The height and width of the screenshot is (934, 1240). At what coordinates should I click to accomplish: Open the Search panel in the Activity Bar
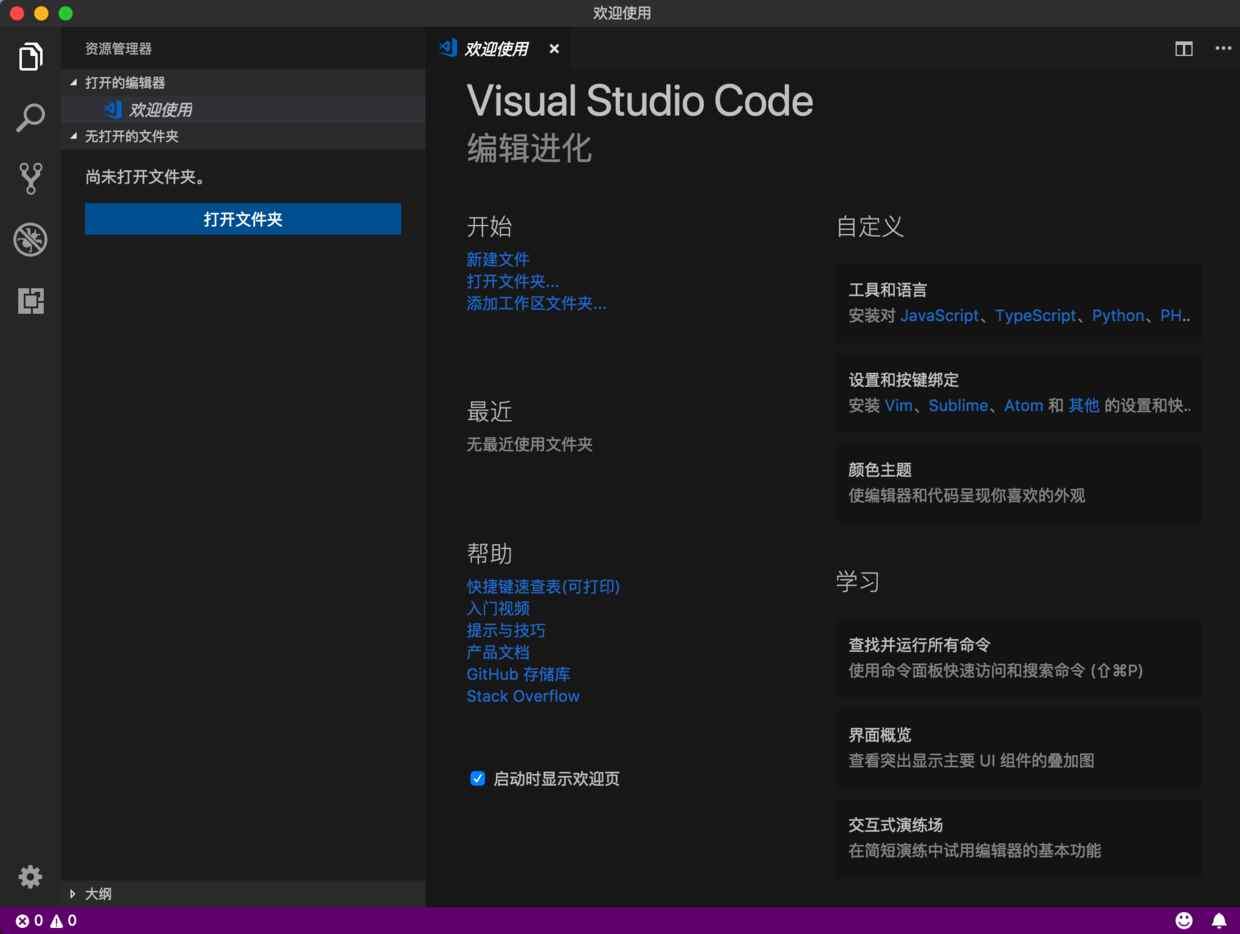(x=30, y=117)
